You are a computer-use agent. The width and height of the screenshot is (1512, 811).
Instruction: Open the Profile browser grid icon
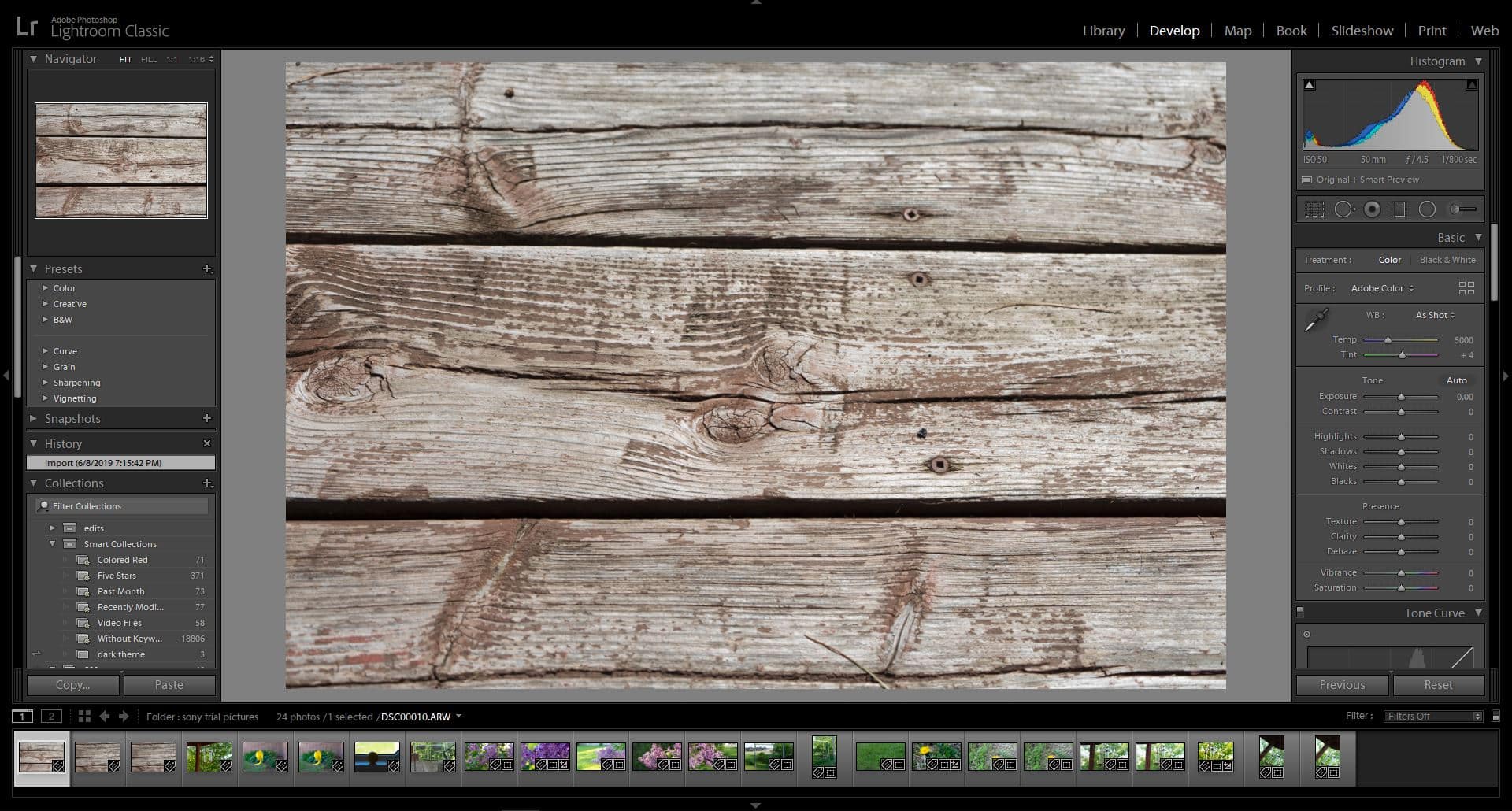click(x=1466, y=288)
